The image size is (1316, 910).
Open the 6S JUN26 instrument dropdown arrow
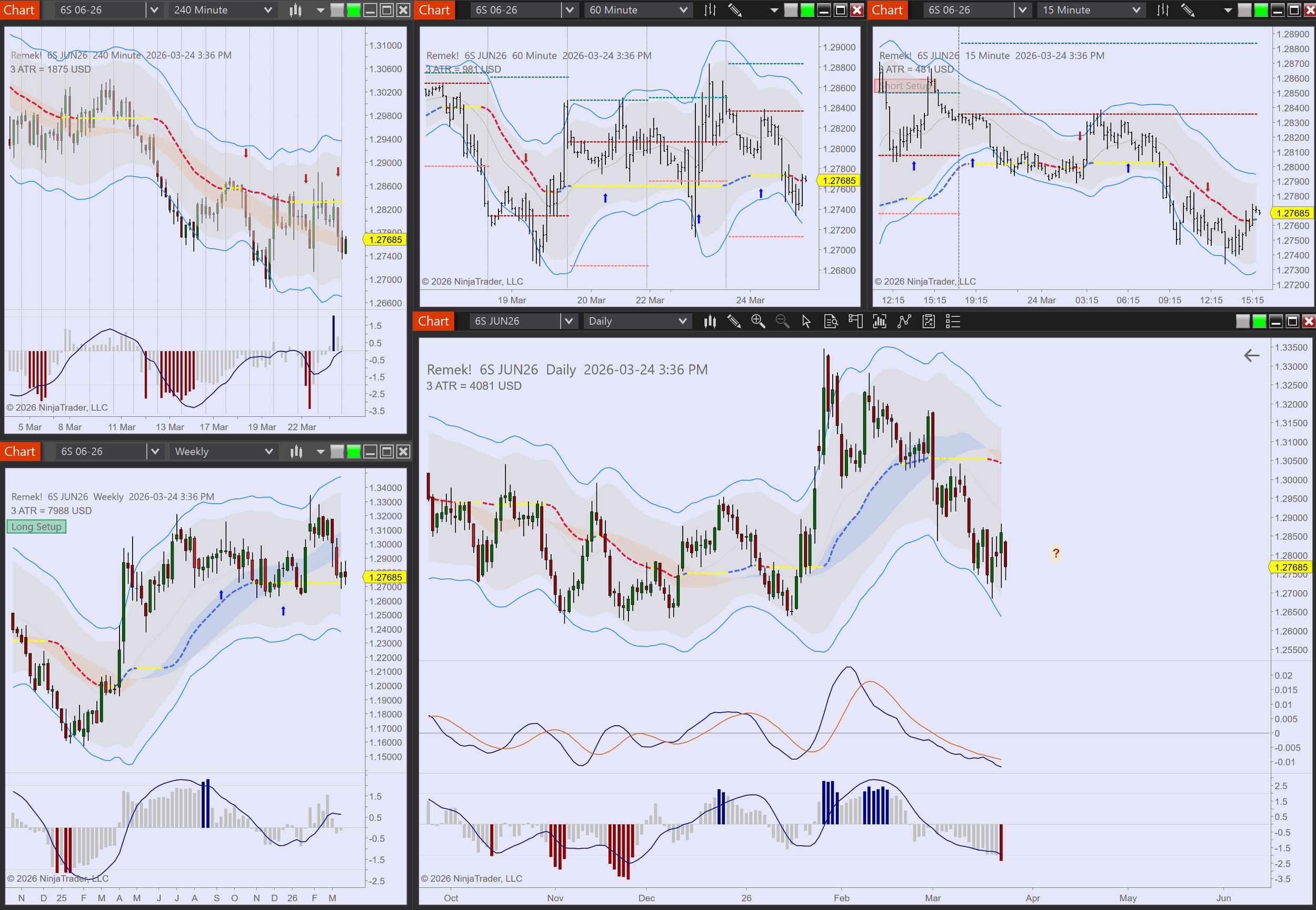pyautogui.click(x=568, y=322)
